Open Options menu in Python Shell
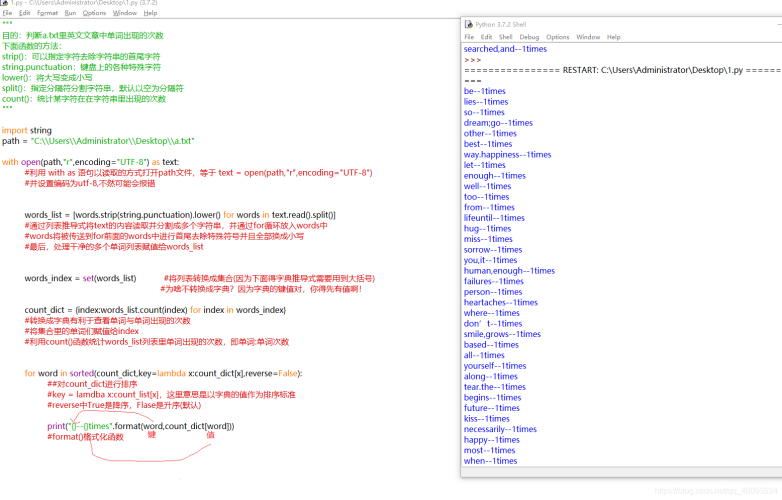This screenshot has width=782, height=500. [x=558, y=37]
